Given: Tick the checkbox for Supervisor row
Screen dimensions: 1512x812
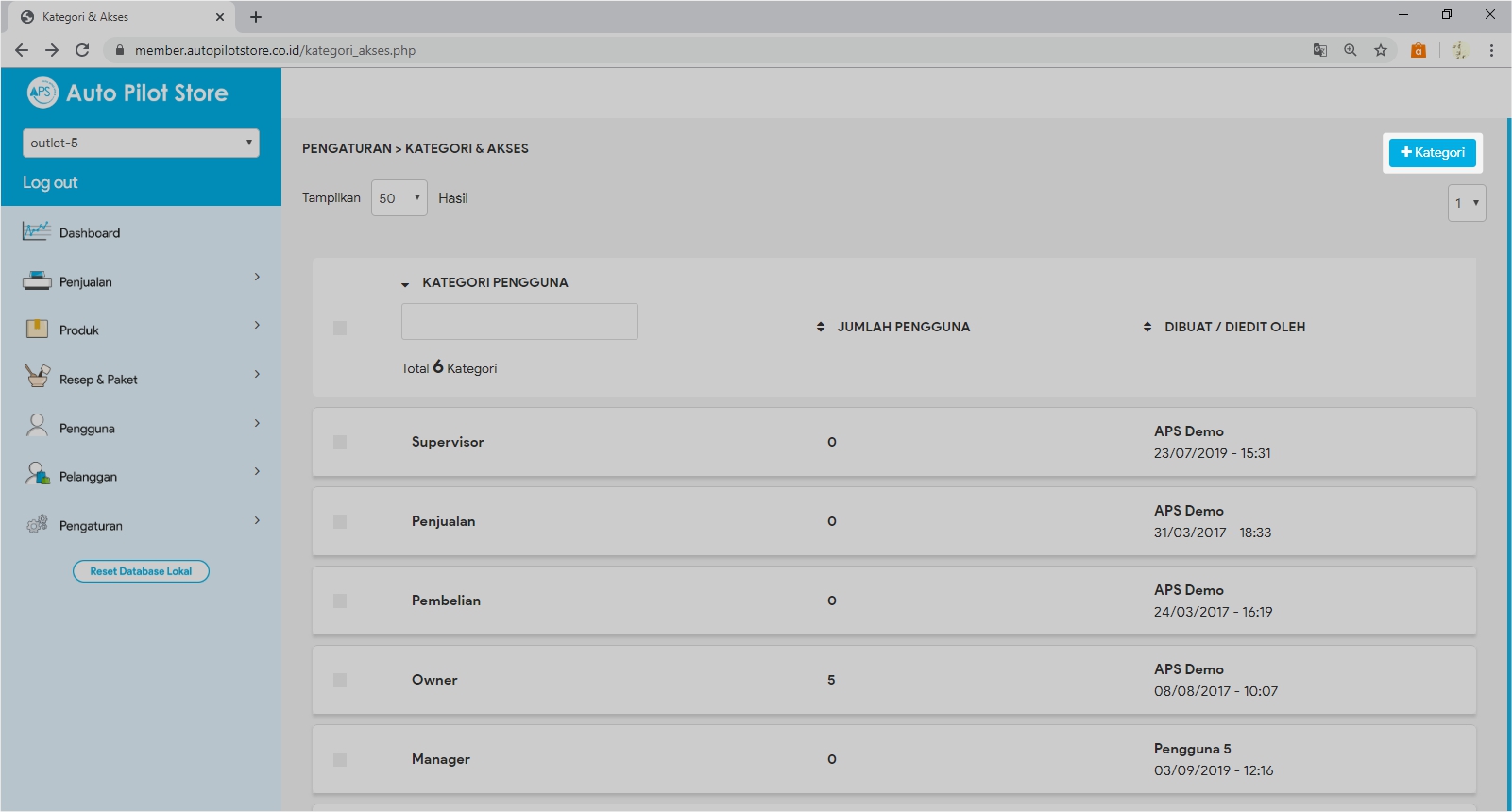Looking at the screenshot, I should pos(340,442).
